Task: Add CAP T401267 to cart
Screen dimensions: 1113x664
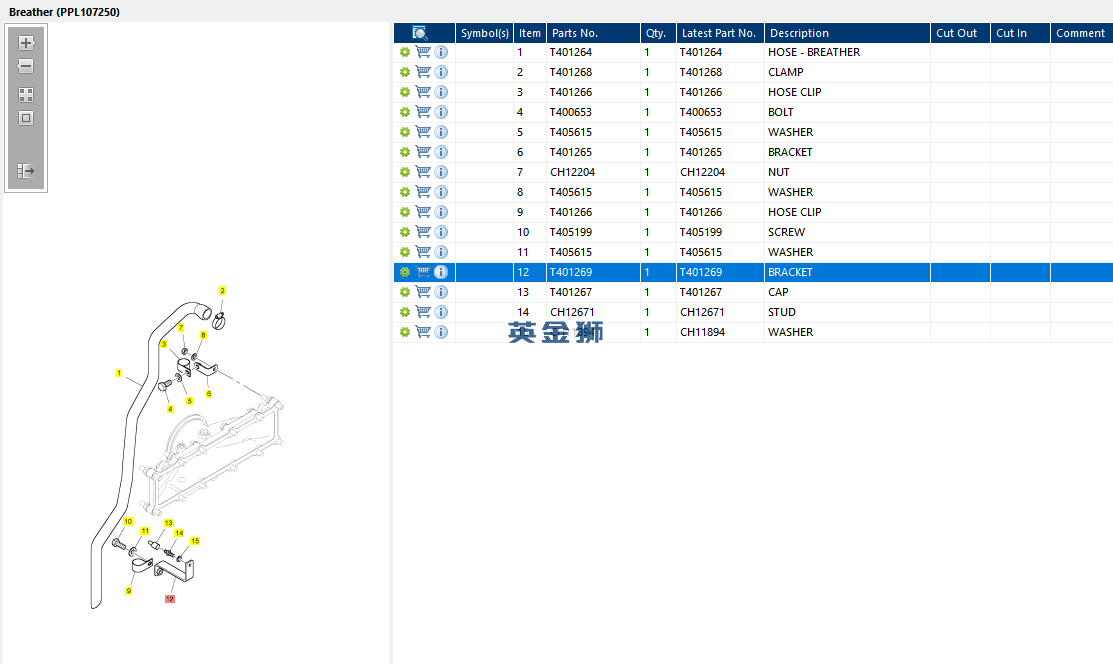Action: click(x=423, y=292)
